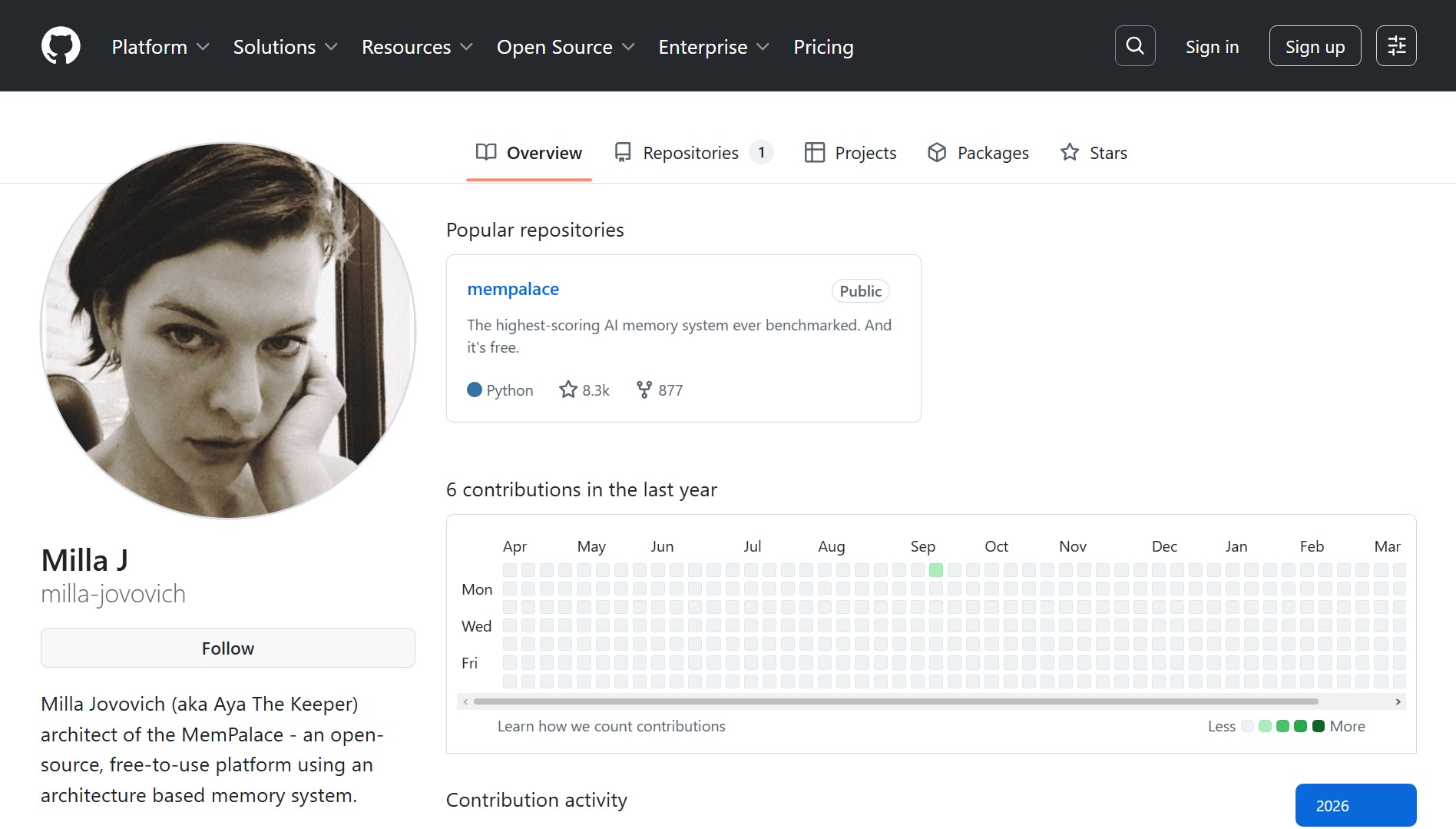Click the fork icon showing 877
Screen dimensions: 1456x829
point(644,390)
